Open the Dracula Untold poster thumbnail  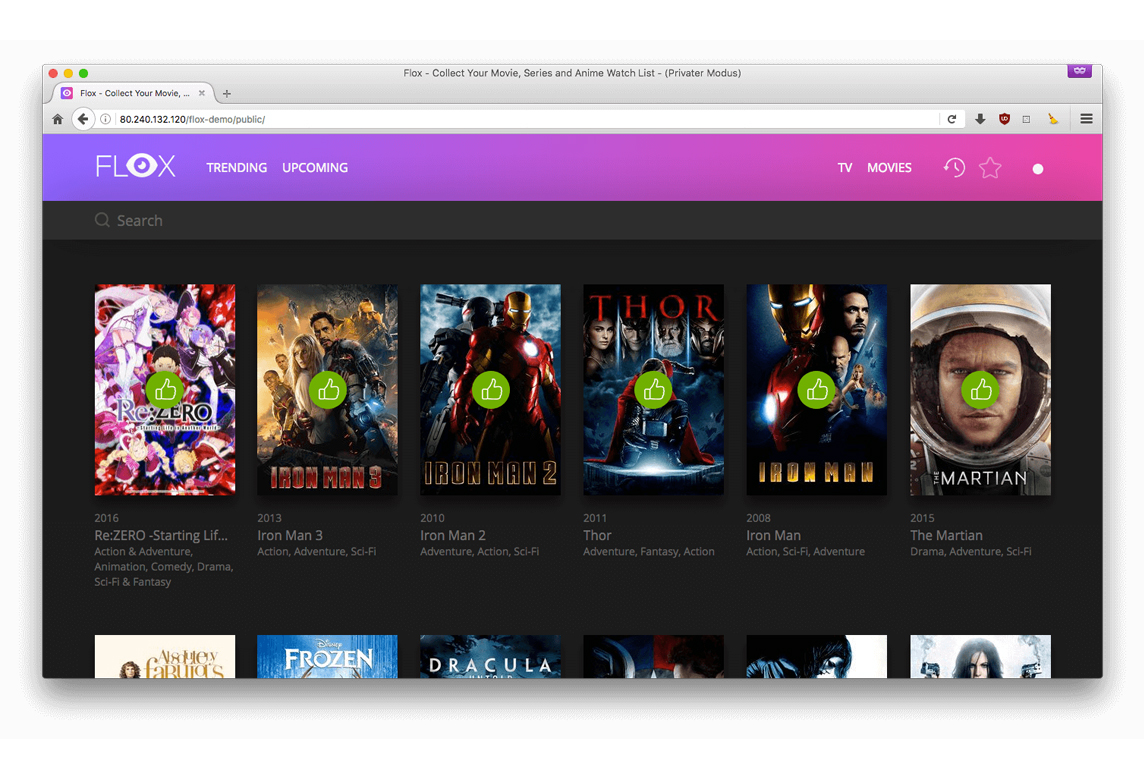coord(490,657)
